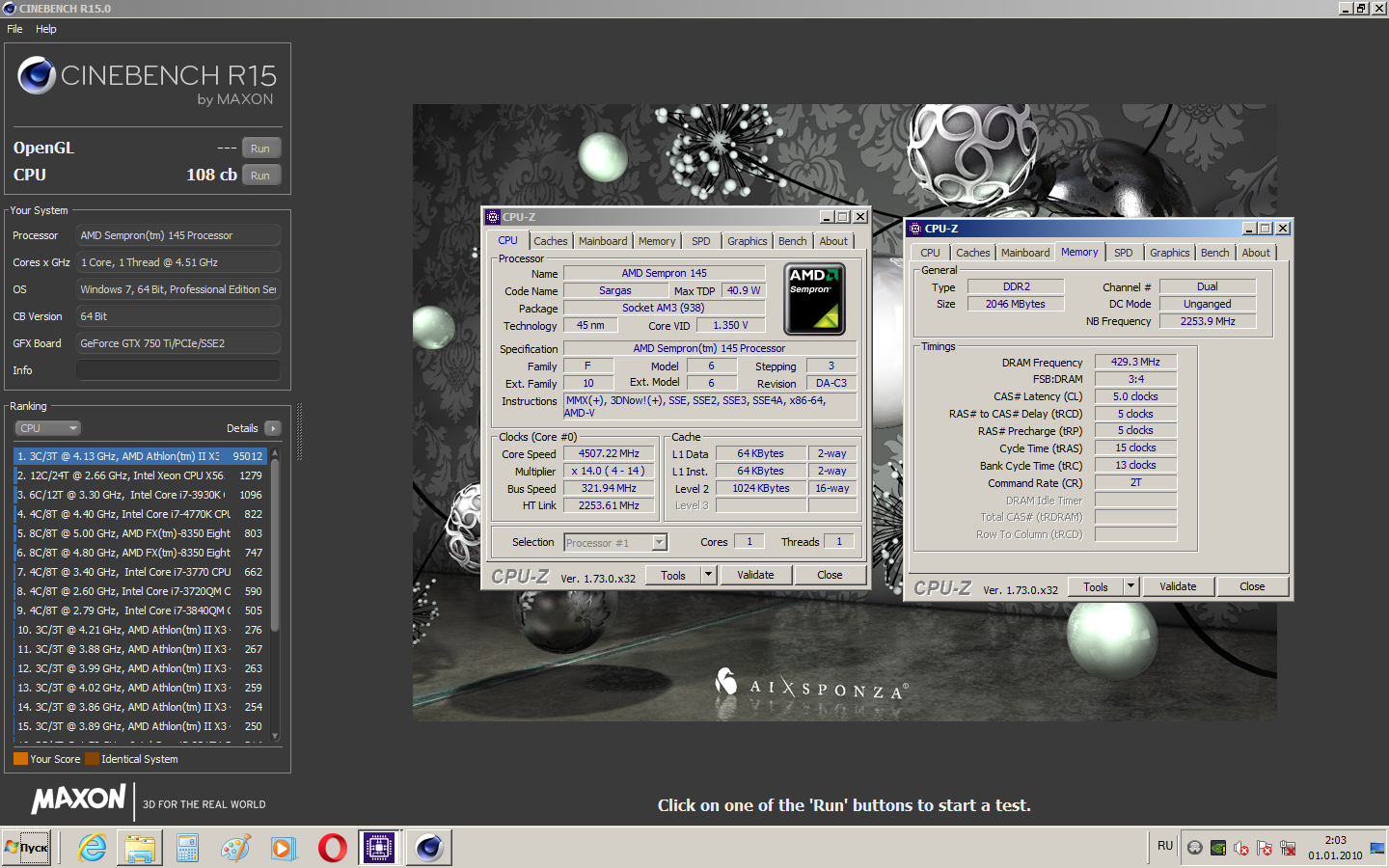Open the Processor #1 selection dropdown
Image resolution: width=1389 pixels, height=868 pixels.
(615, 543)
